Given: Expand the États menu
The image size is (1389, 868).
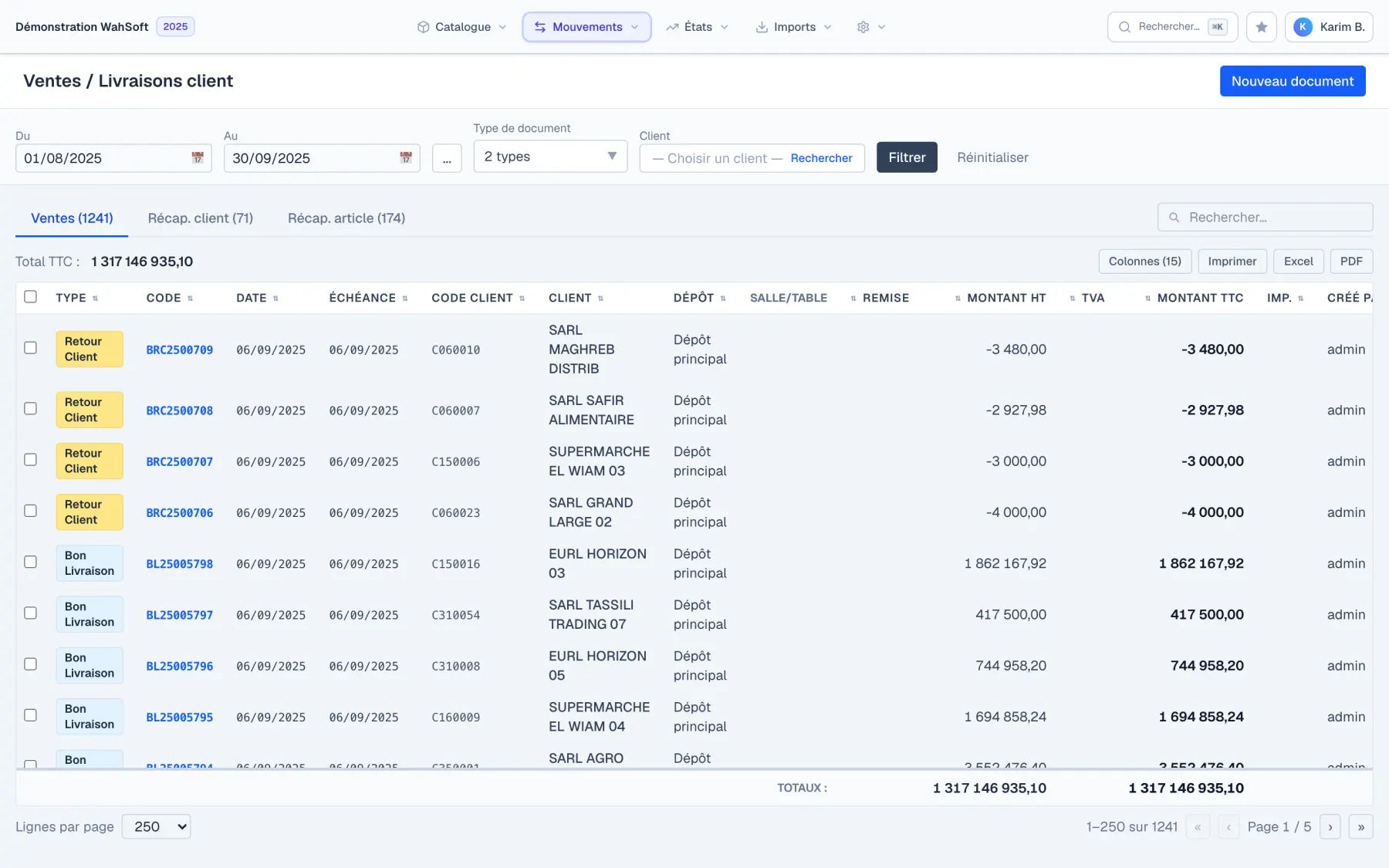Looking at the screenshot, I should click(697, 27).
